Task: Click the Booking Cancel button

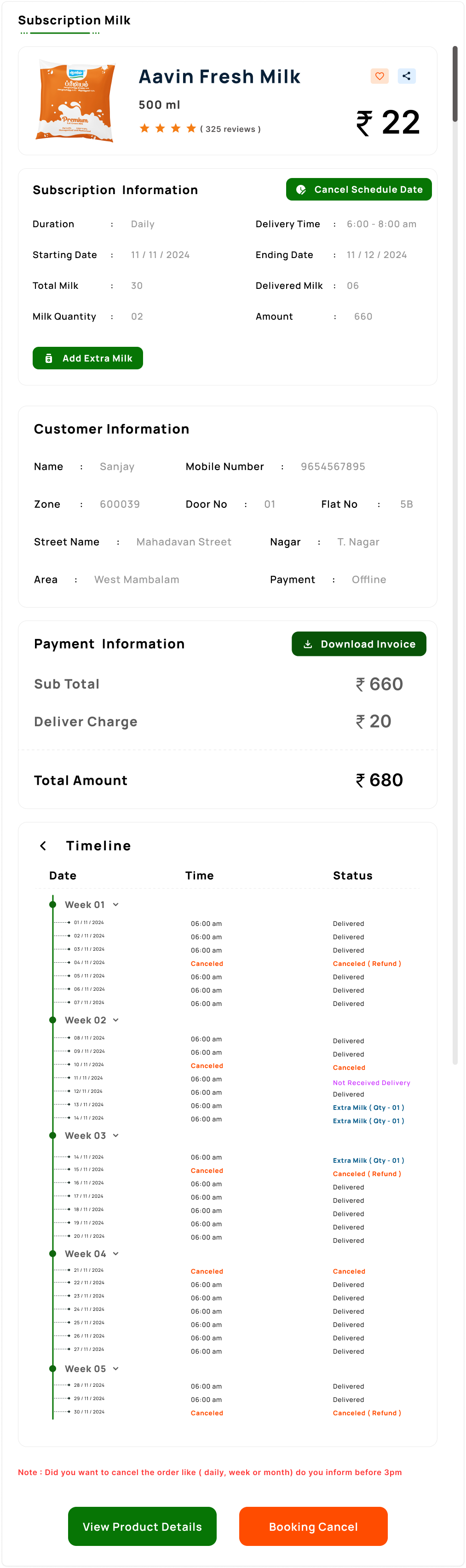Action: click(313, 1526)
